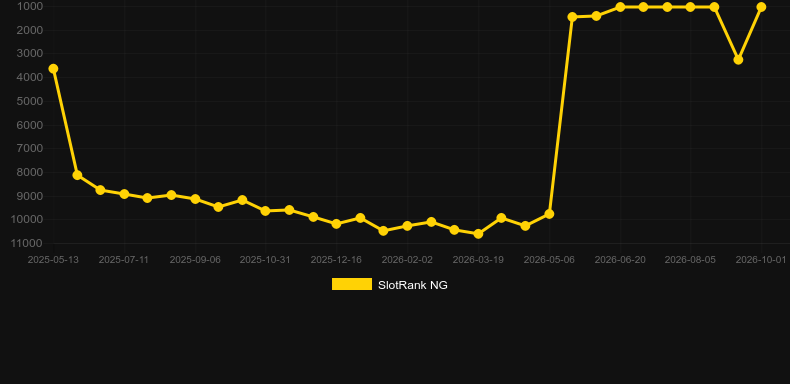This screenshot has width=790, height=384.
Task: Click the data point above 2026-08-05
Action: (x=690, y=7)
